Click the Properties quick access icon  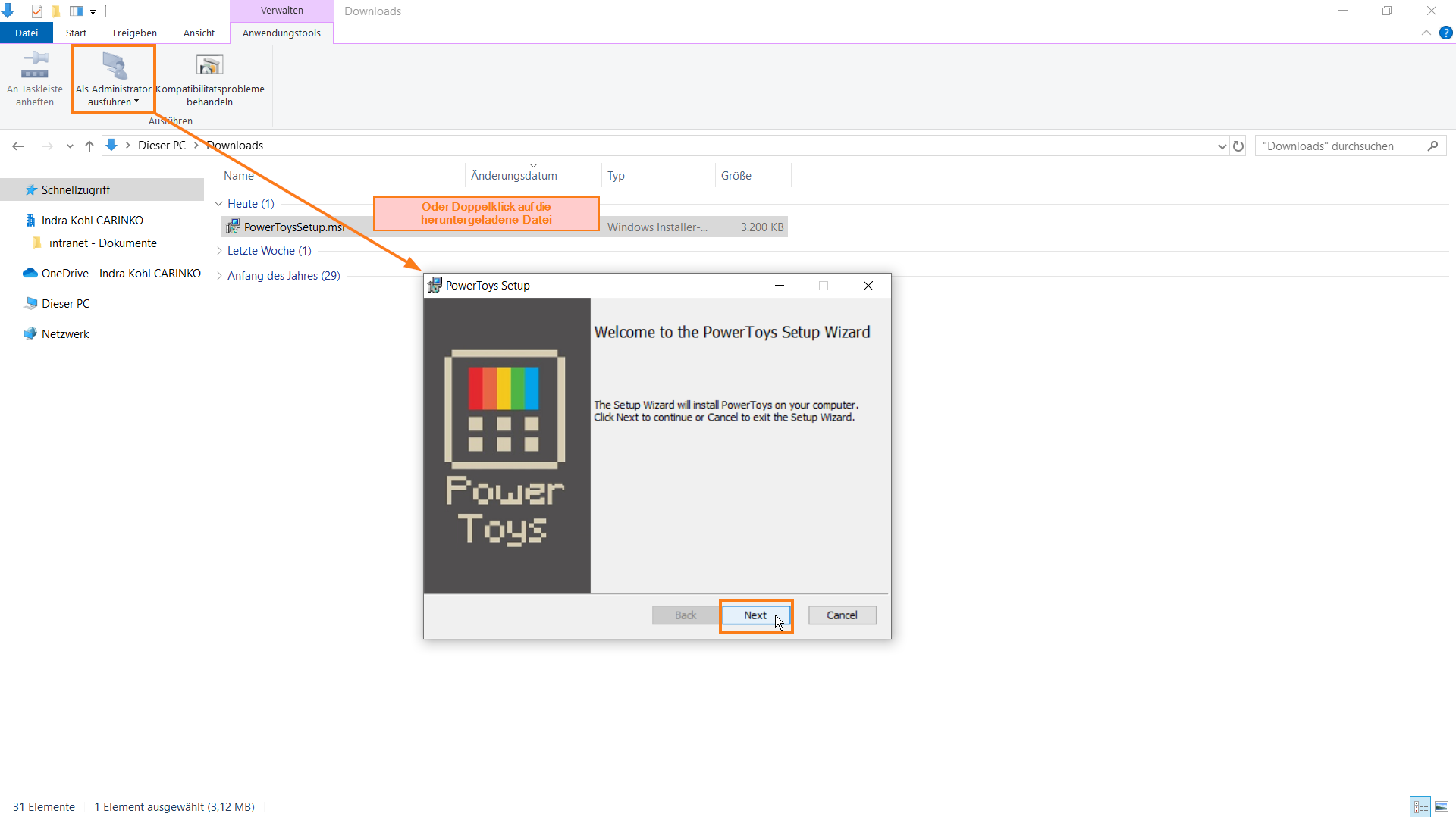(x=36, y=11)
